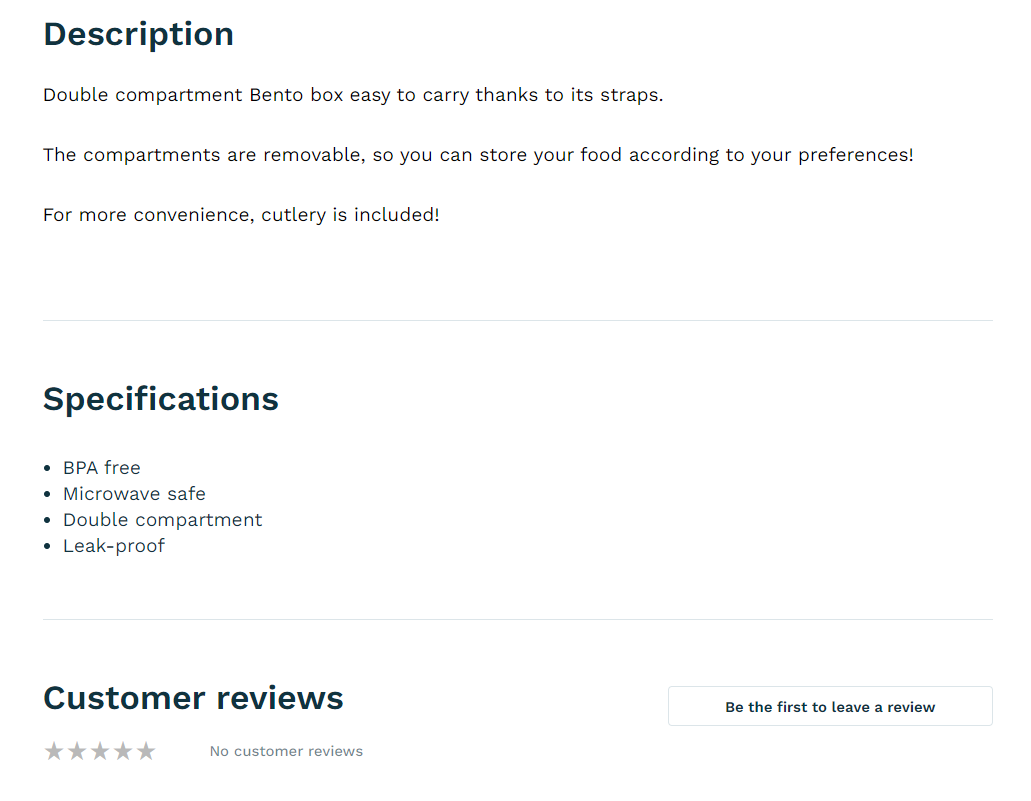Click the 'Double compartment' specification item
The width and height of the screenshot is (1031, 801).
162,520
